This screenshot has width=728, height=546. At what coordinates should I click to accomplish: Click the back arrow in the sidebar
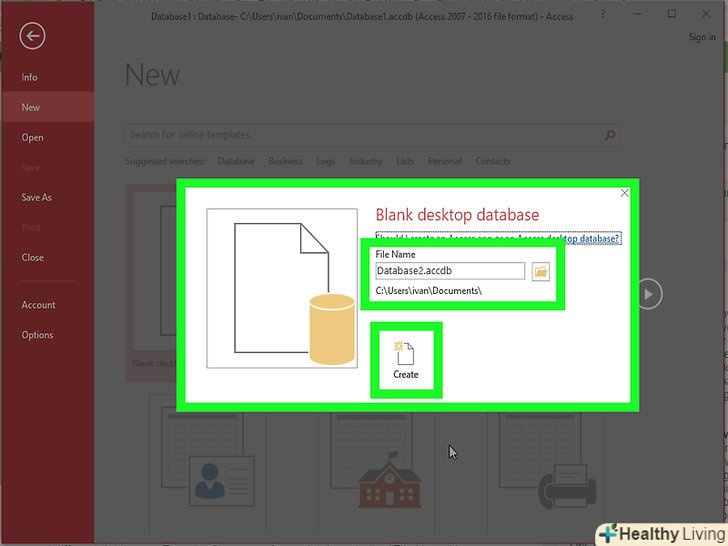click(32, 36)
